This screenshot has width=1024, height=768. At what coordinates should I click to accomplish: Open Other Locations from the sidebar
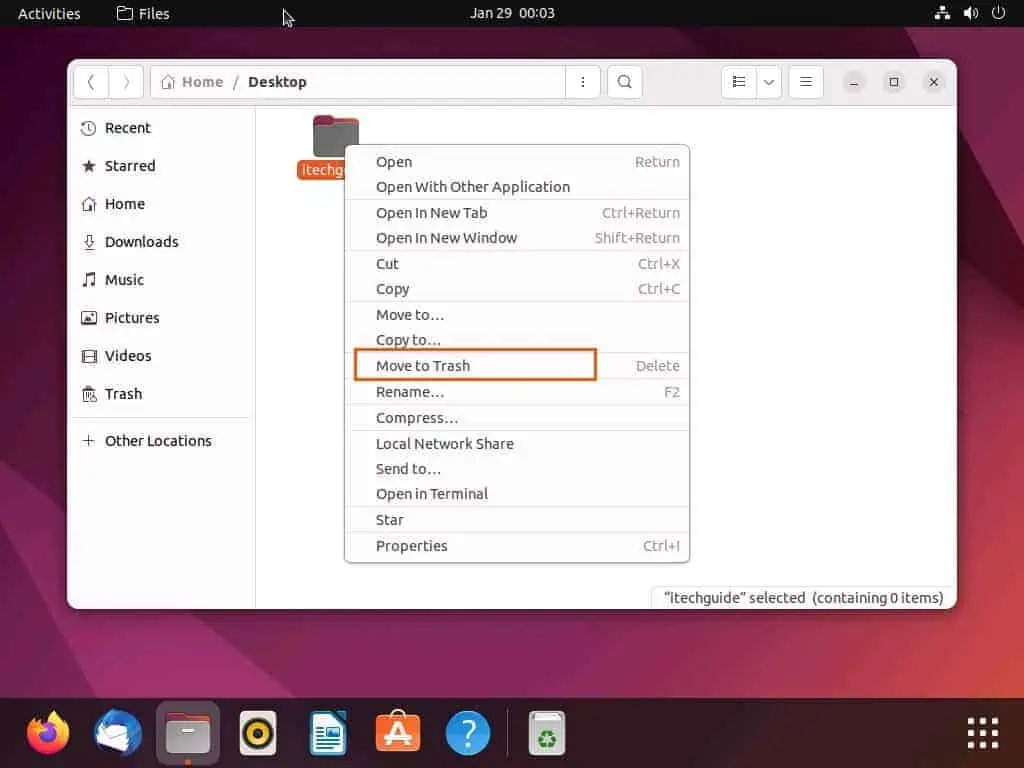pyautogui.click(x=158, y=440)
